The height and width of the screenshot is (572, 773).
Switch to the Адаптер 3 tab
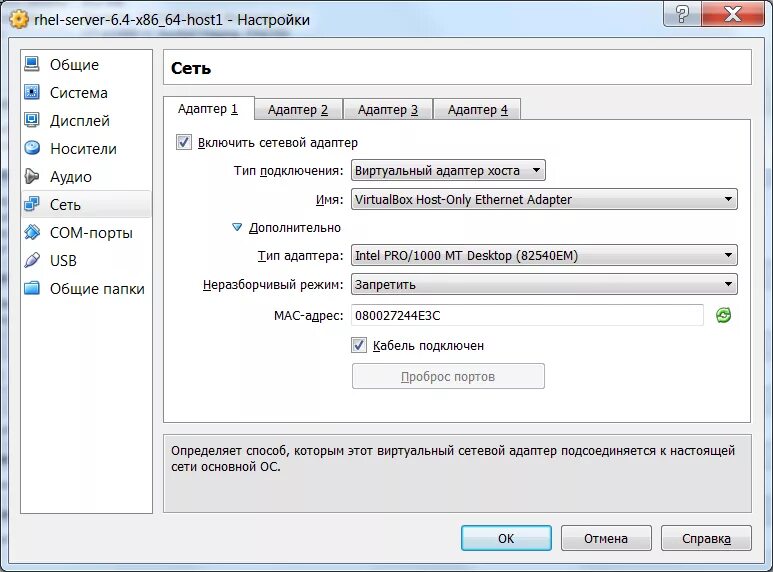point(387,109)
